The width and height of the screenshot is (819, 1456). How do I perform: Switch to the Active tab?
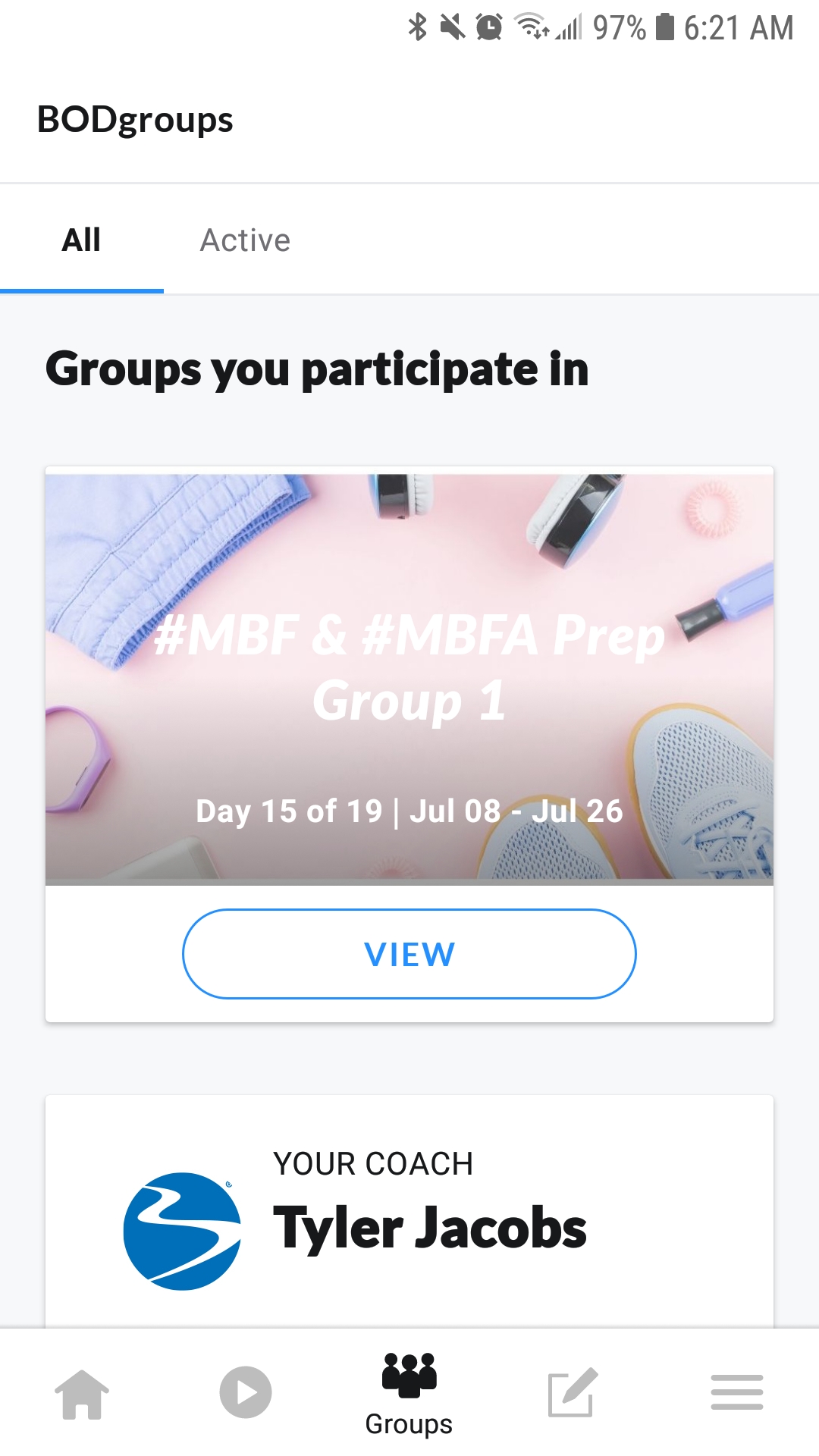(x=245, y=240)
